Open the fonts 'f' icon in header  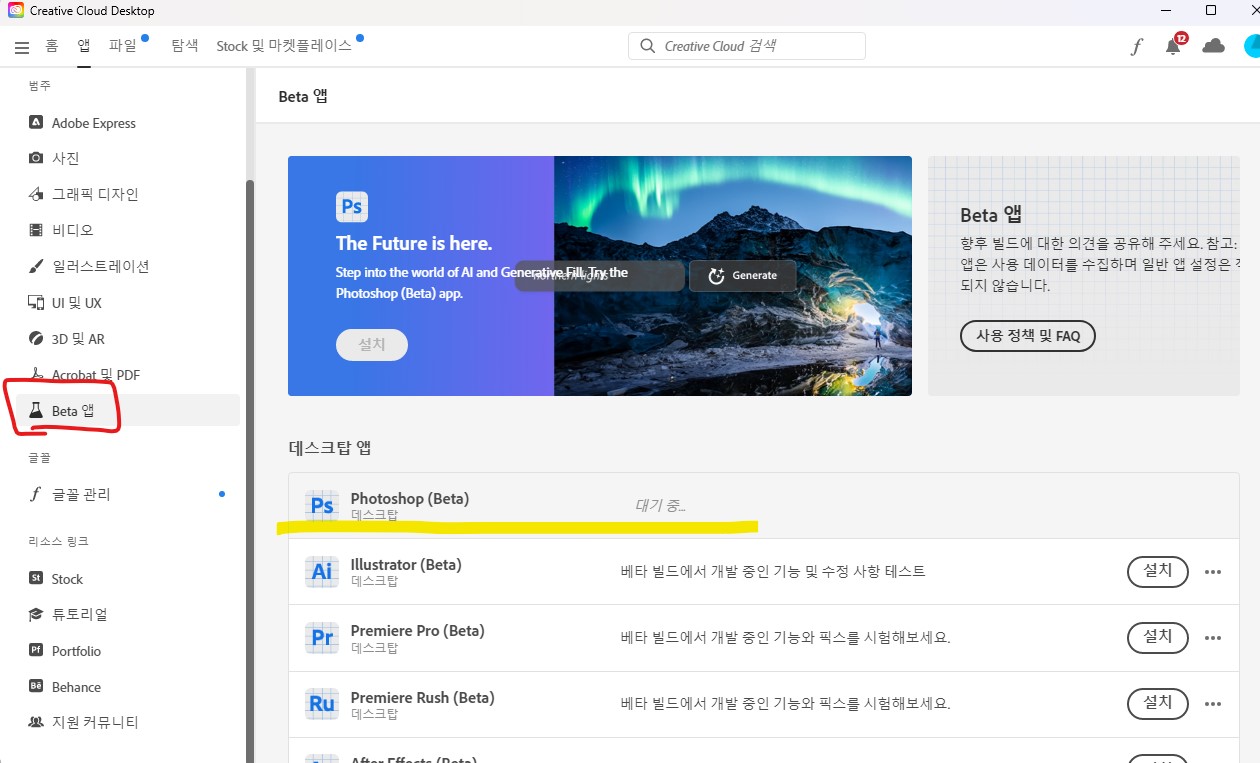(x=1136, y=47)
